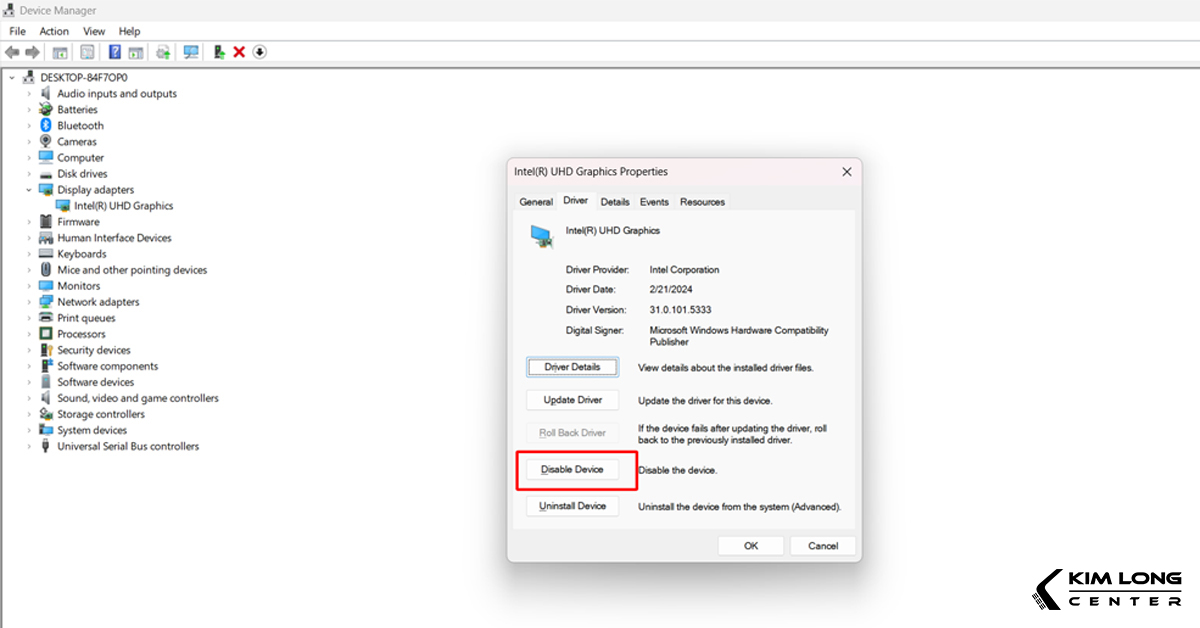
Task: Click the Show/Hide Console Tree toolbar icon
Action: pyautogui.click(x=59, y=52)
